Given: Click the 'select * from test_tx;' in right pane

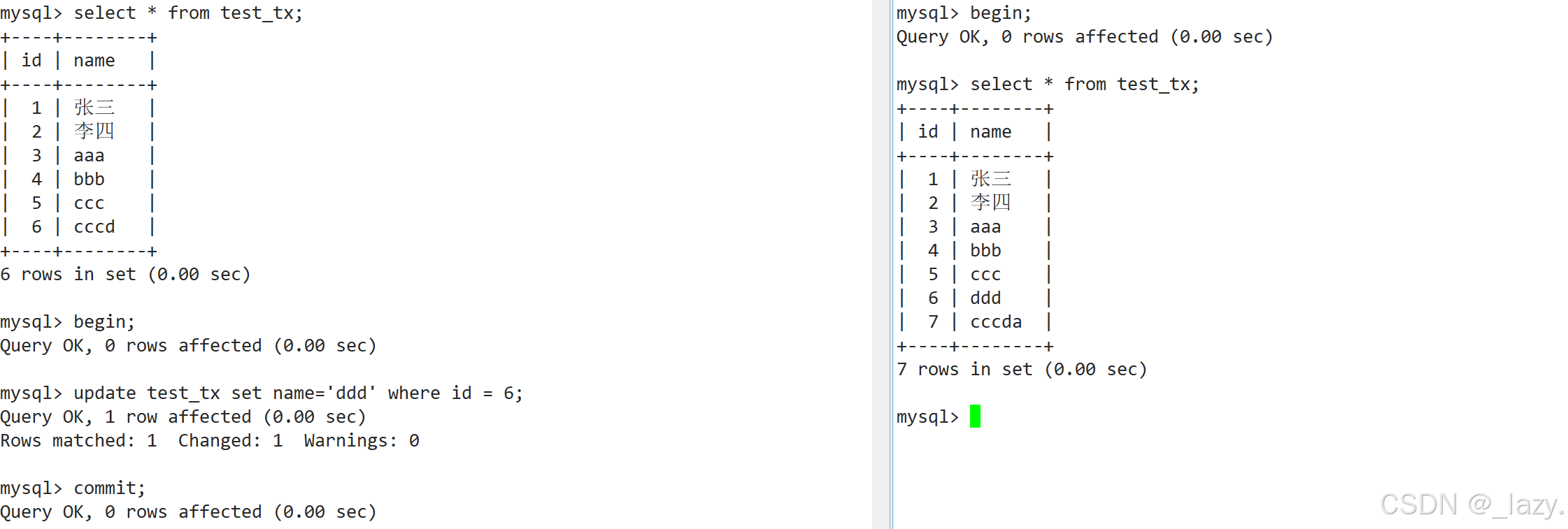Looking at the screenshot, I should [x=1085, y=85].
